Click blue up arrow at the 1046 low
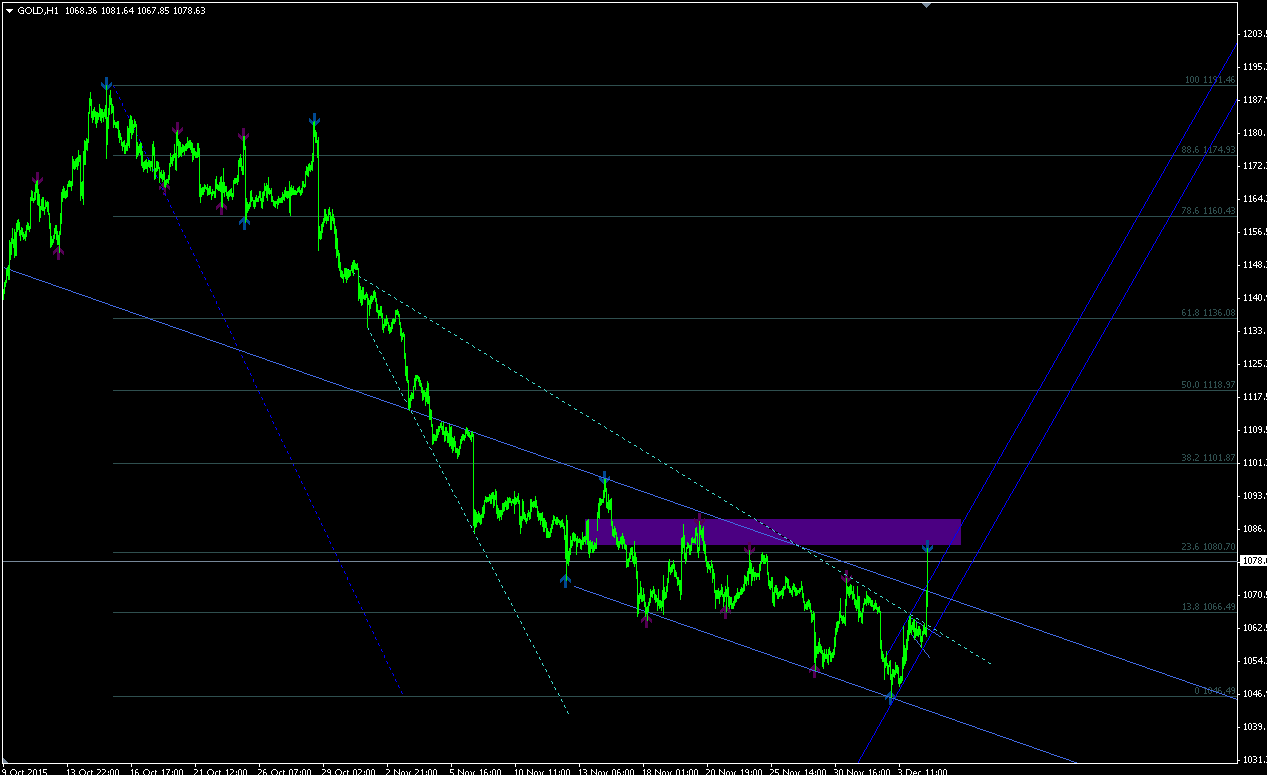This screenshot has height=775, width=1267. [890, 698]
